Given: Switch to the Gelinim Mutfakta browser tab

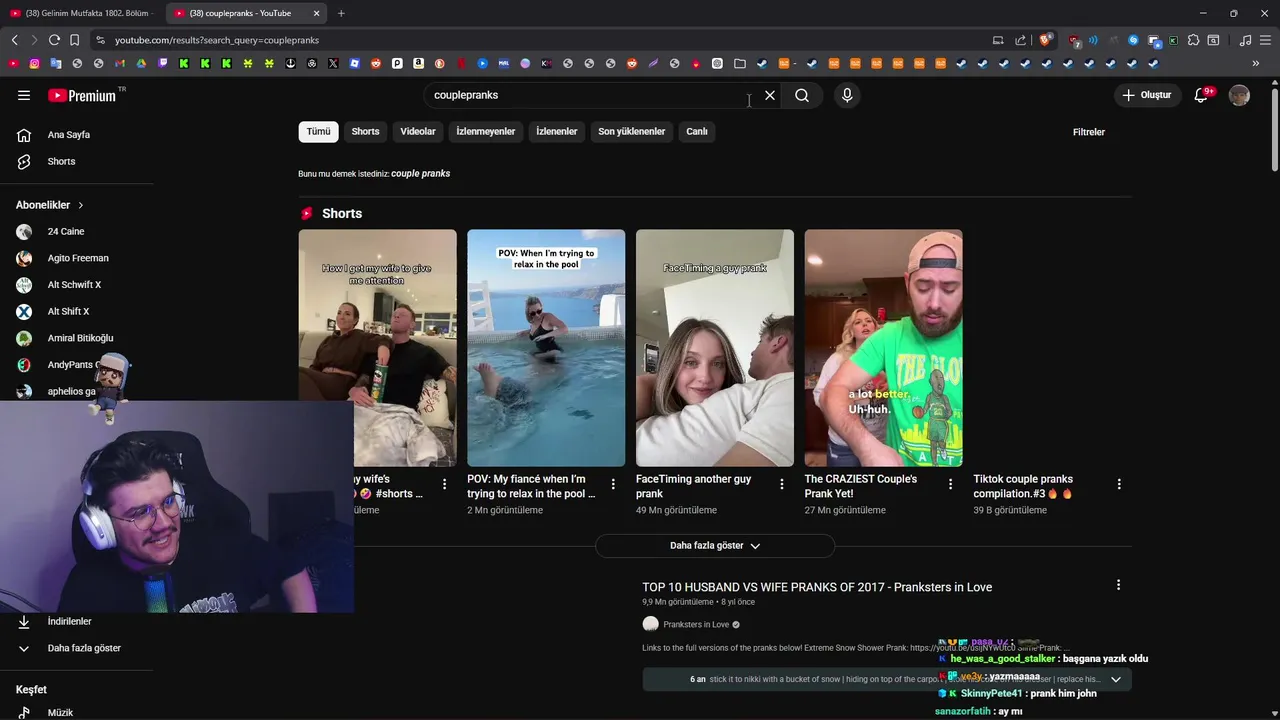Looking at the screenshot, I should point(80,13).
